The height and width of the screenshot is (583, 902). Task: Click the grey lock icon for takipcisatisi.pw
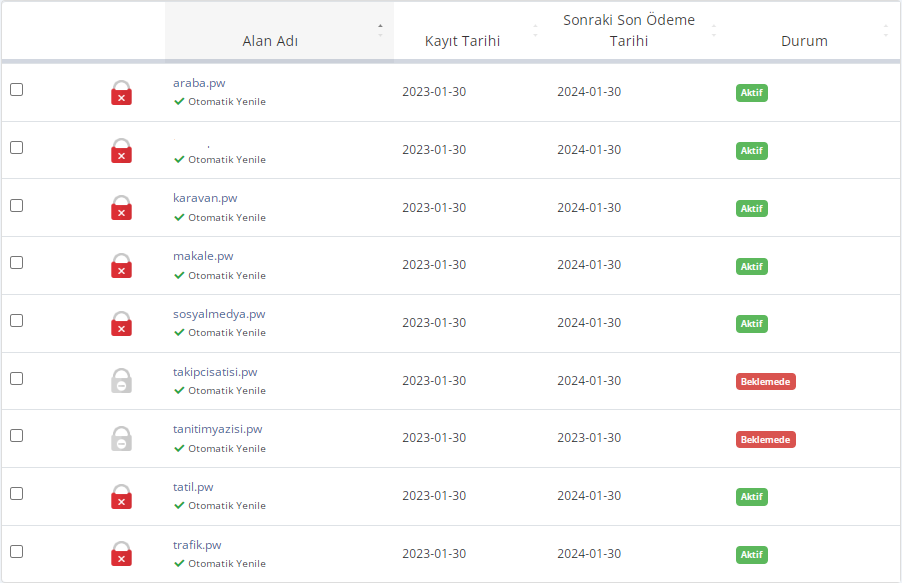pyautogui.click(x=121, y=381)
